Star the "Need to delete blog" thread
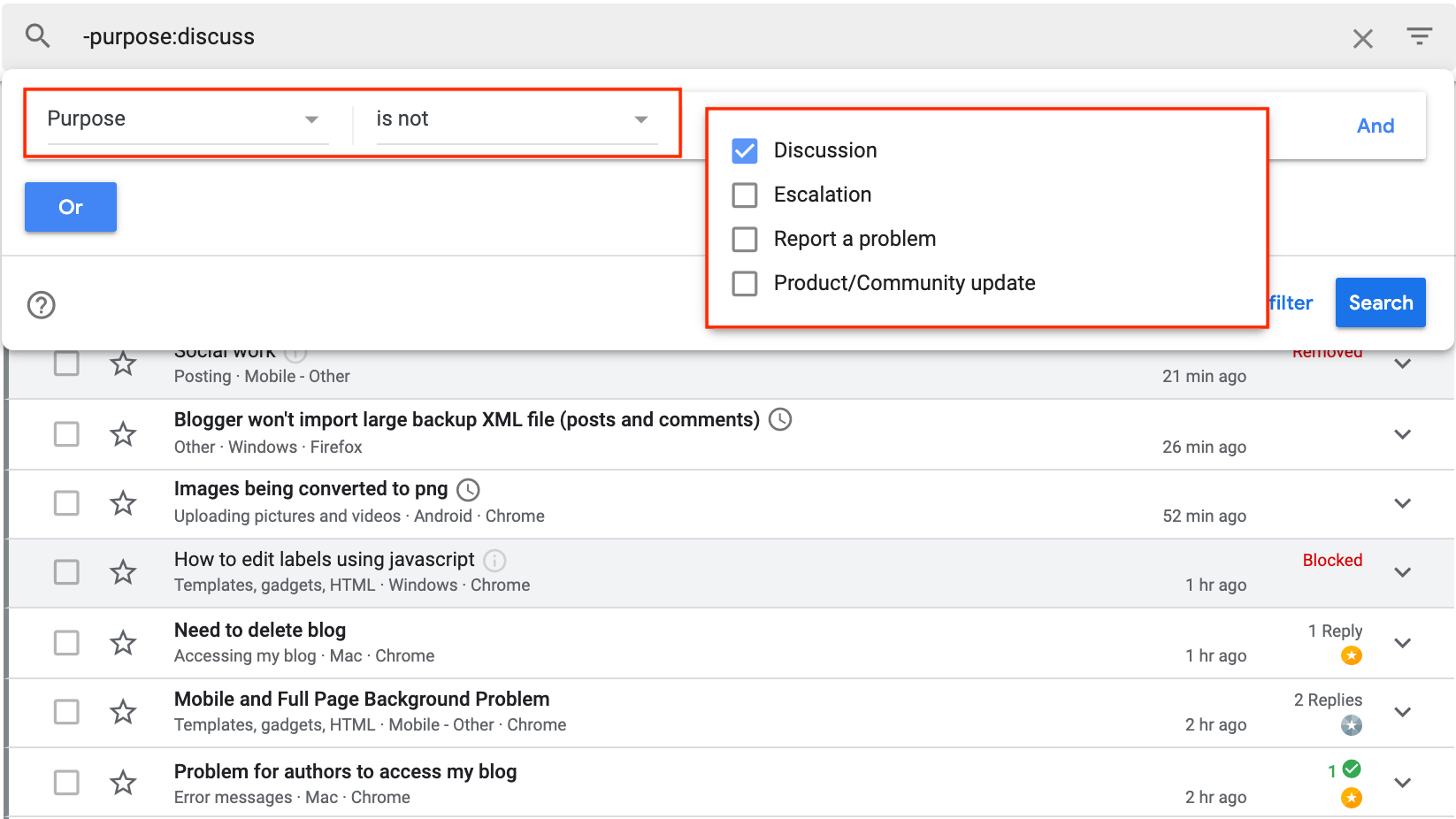The image size is (1456, 819). (x=123, y=643)
